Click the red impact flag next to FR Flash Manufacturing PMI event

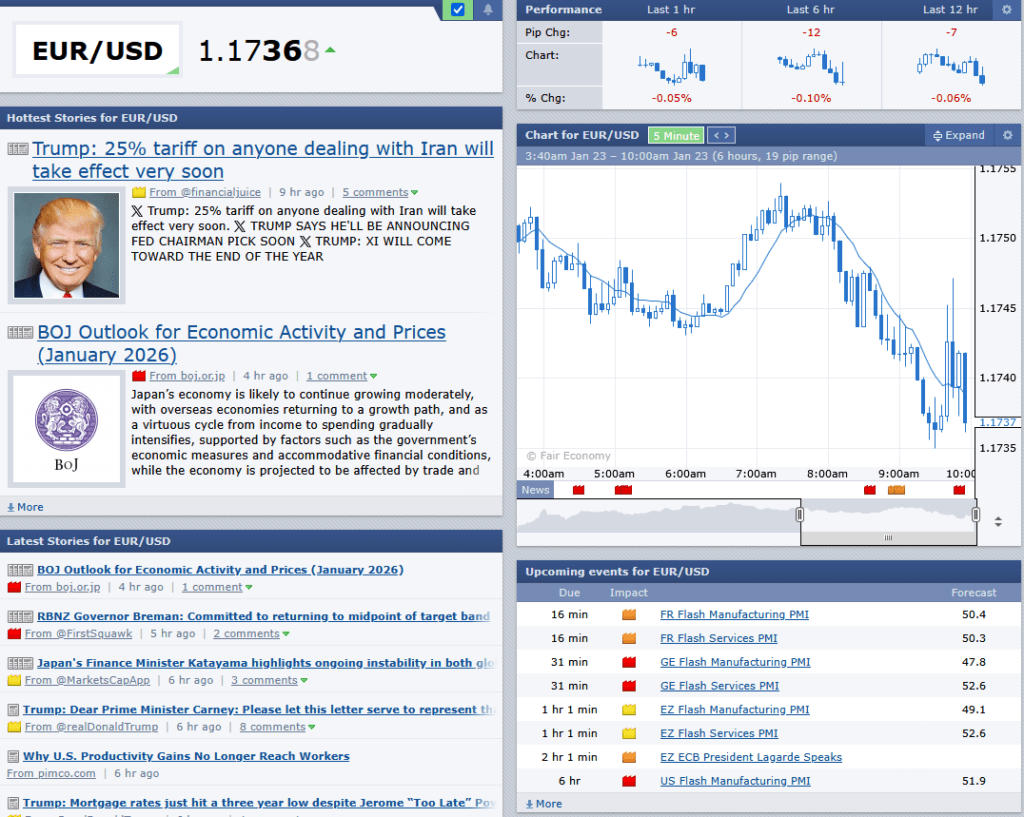pyautogui.click(x=629, y=614)
